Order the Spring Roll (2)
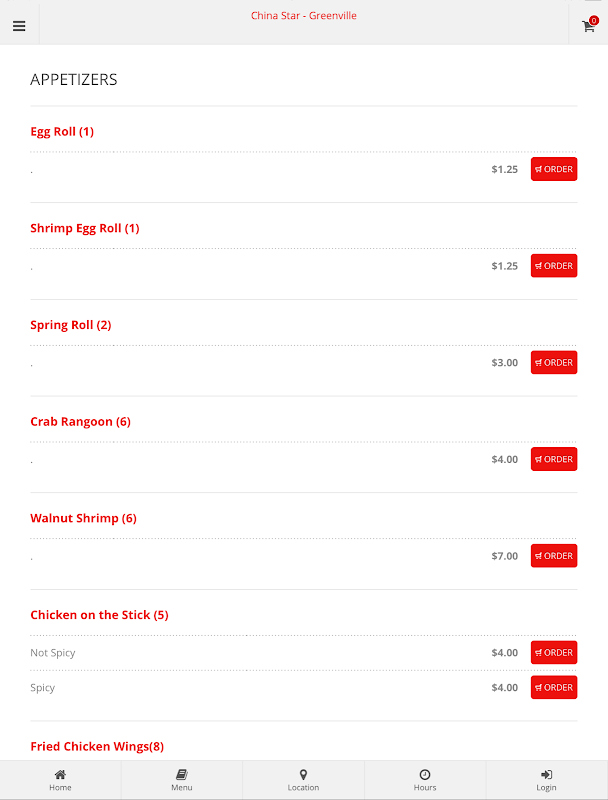 tap(554, 362)
